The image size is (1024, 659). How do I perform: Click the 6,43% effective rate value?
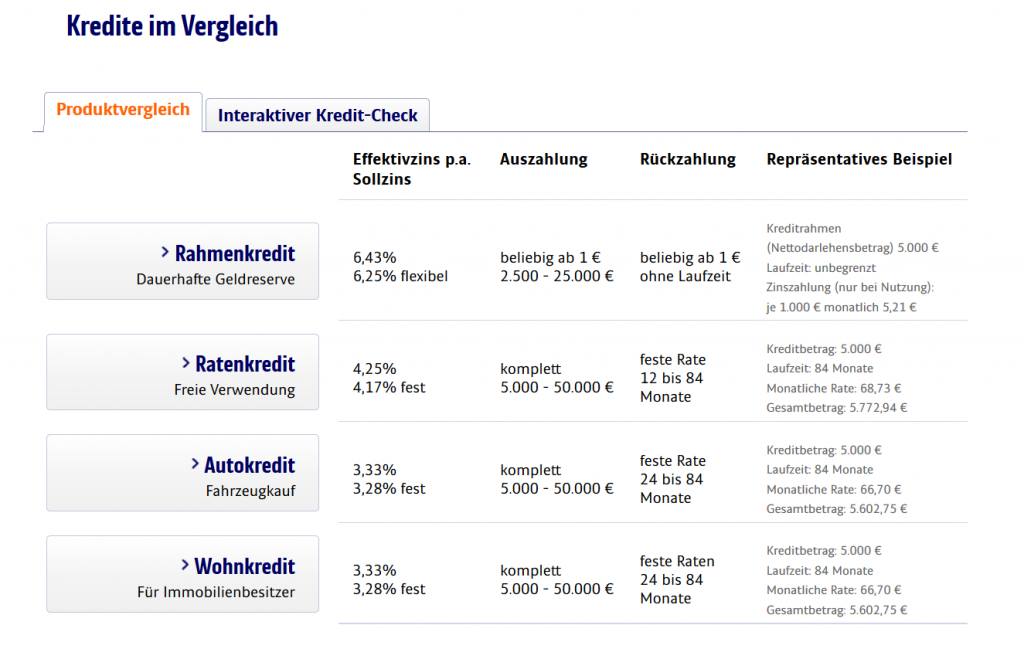click(x=375, y=258)
